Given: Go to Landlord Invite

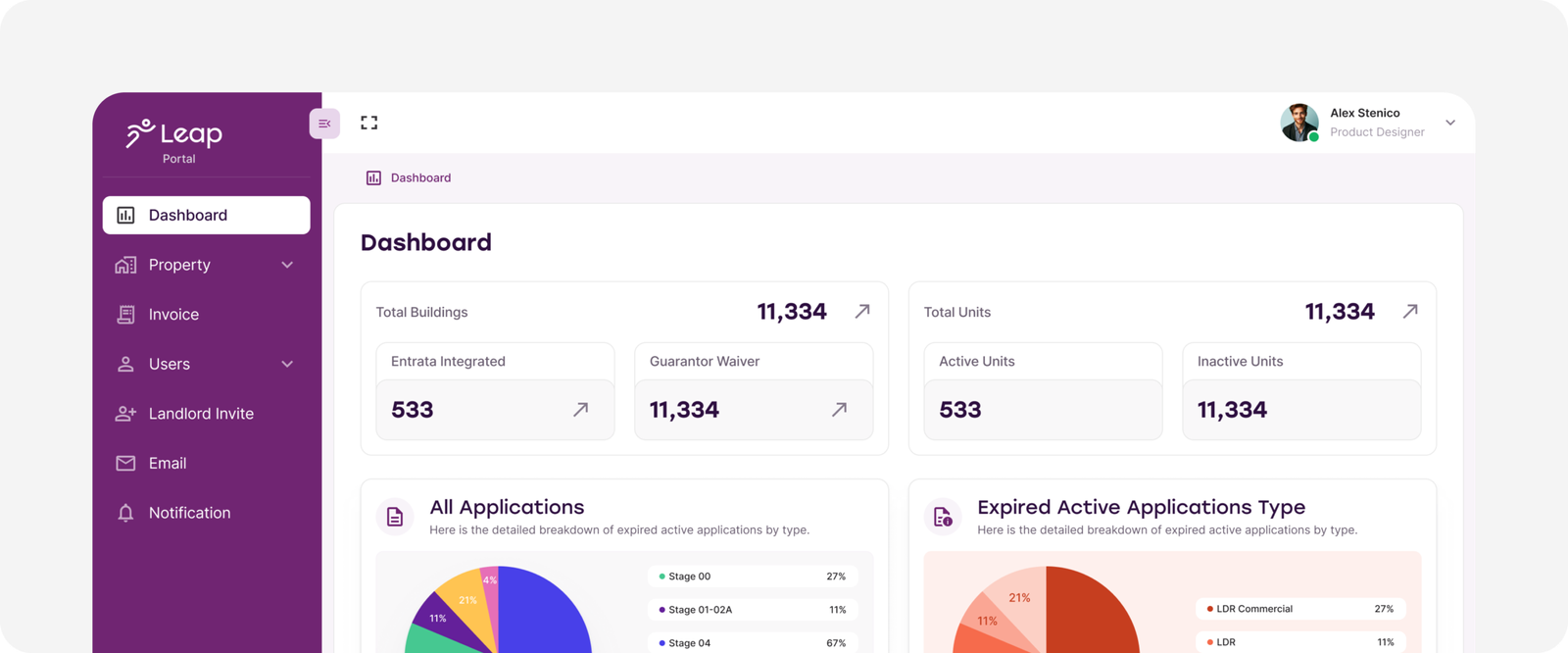Looking at the screenshot, I should pos(200,414).
